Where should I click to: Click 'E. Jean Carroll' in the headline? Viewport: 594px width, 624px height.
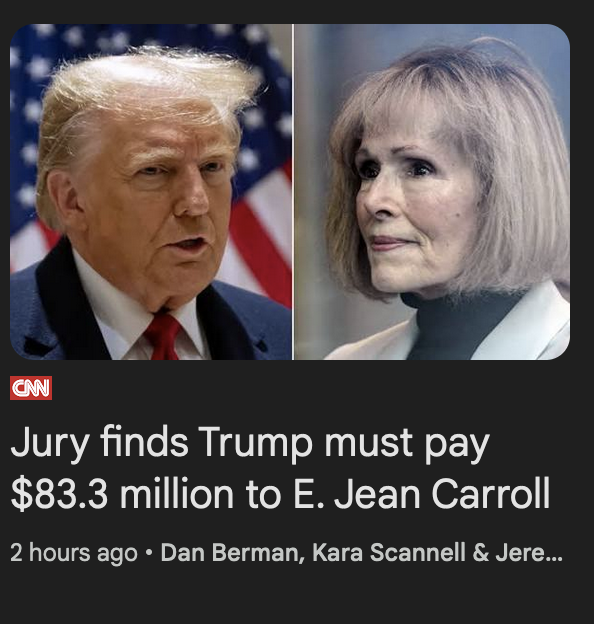coord(422,494)
